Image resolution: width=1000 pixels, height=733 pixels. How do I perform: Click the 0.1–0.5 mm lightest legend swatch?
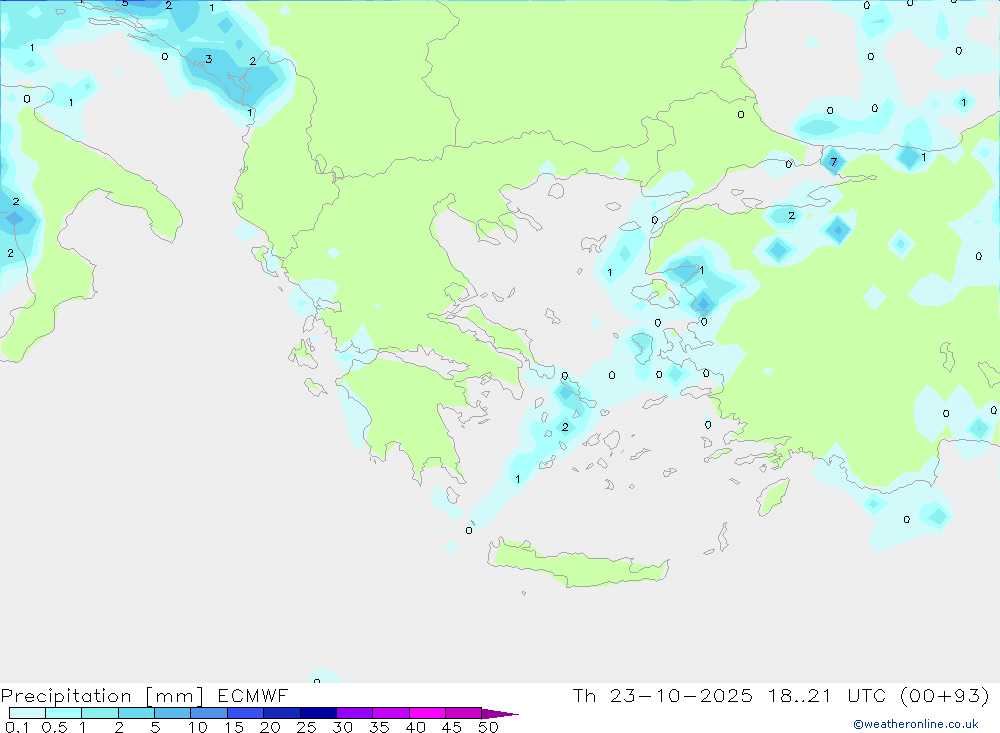tap(27, 713)
